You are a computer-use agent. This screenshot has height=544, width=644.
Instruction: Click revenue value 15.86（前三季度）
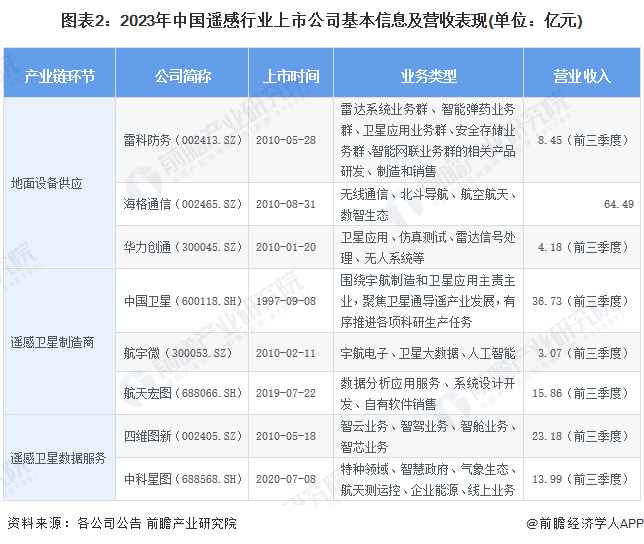580,393
